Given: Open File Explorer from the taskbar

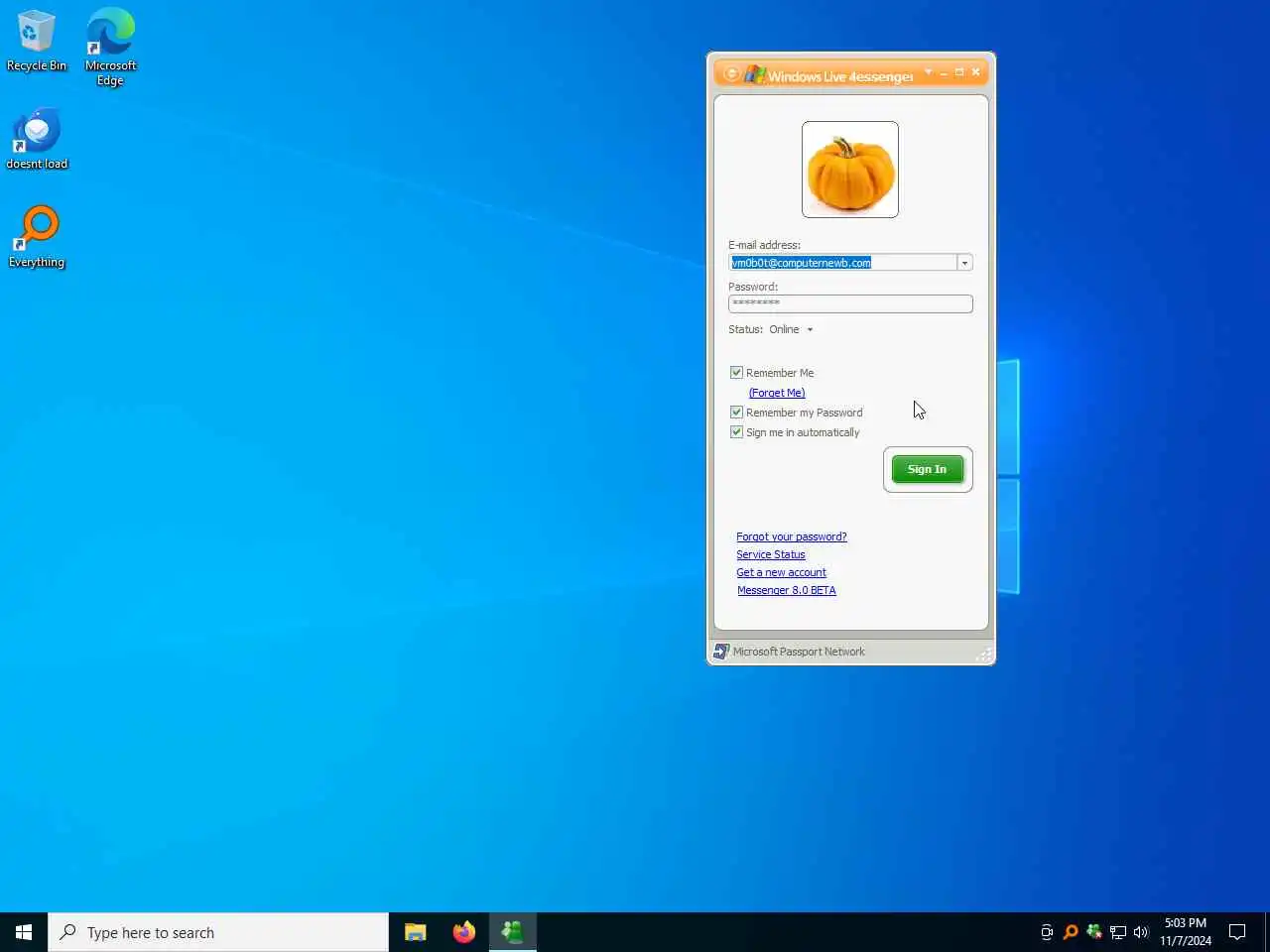Looking at the screenshot, I should click(415, 932).
